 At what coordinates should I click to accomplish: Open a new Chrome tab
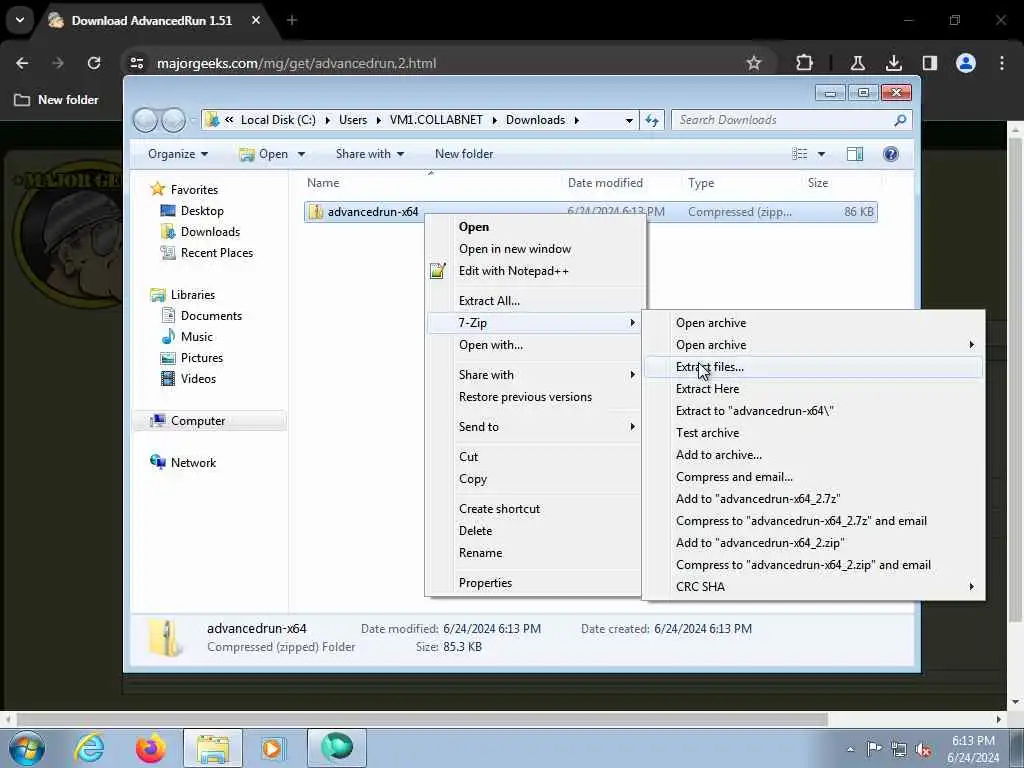[292, 20]
